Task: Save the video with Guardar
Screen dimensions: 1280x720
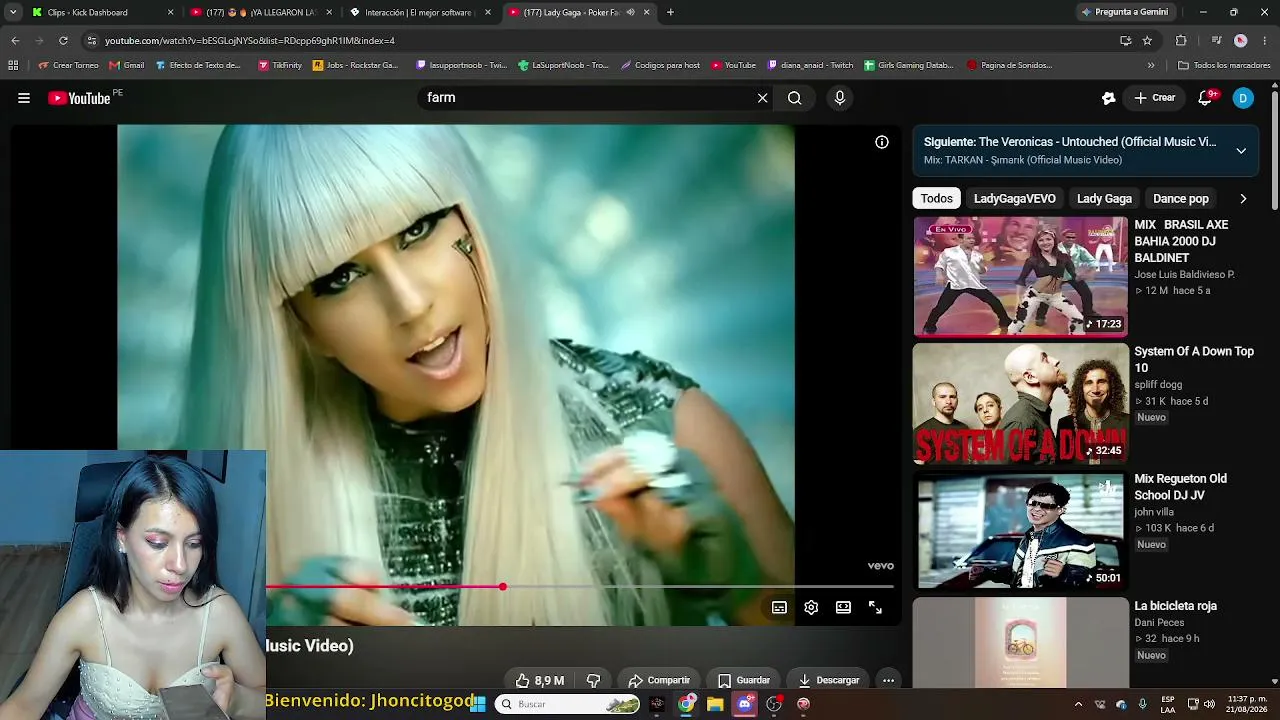Action: pos(744,680)
